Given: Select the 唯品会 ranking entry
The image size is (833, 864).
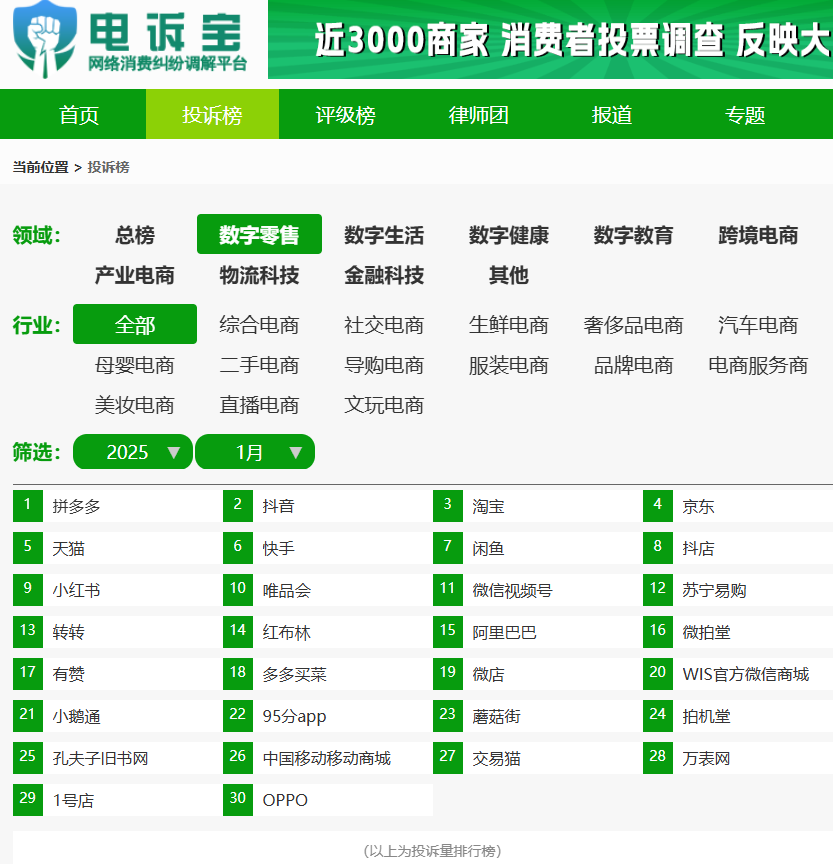Looking at the screenshot, I should coord(328,590).
